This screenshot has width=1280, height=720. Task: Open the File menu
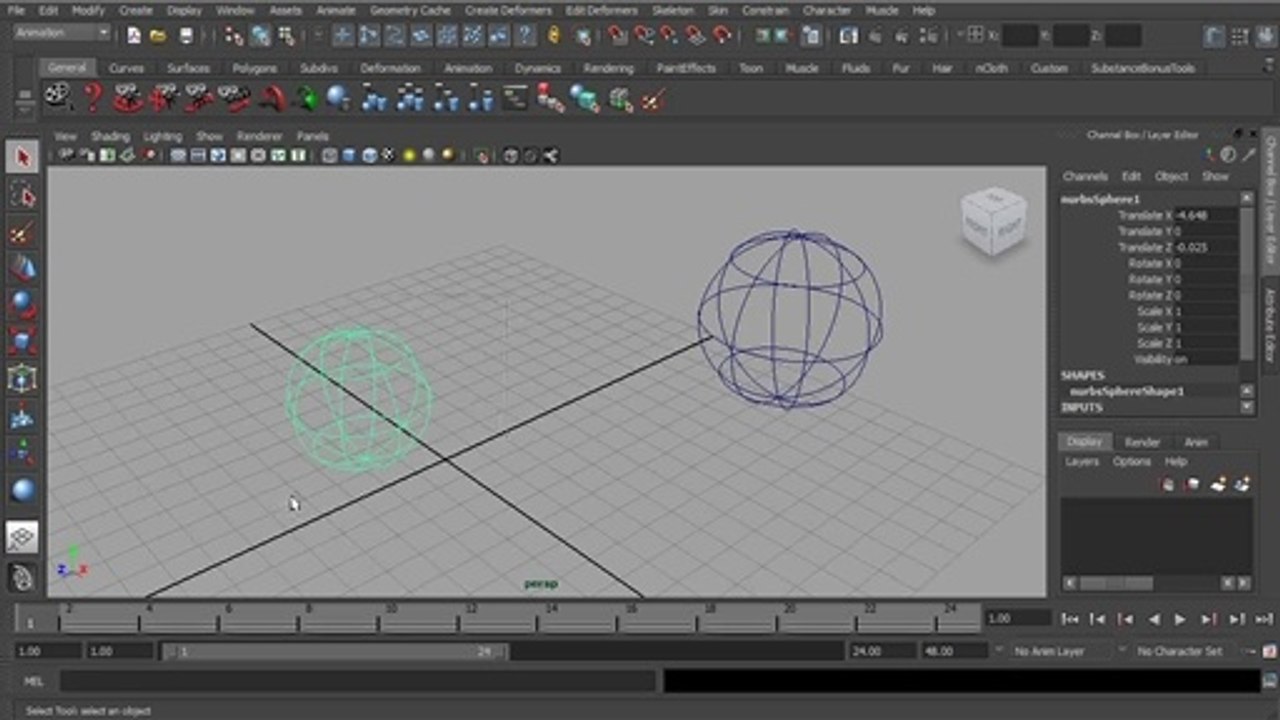coord(16,10)
